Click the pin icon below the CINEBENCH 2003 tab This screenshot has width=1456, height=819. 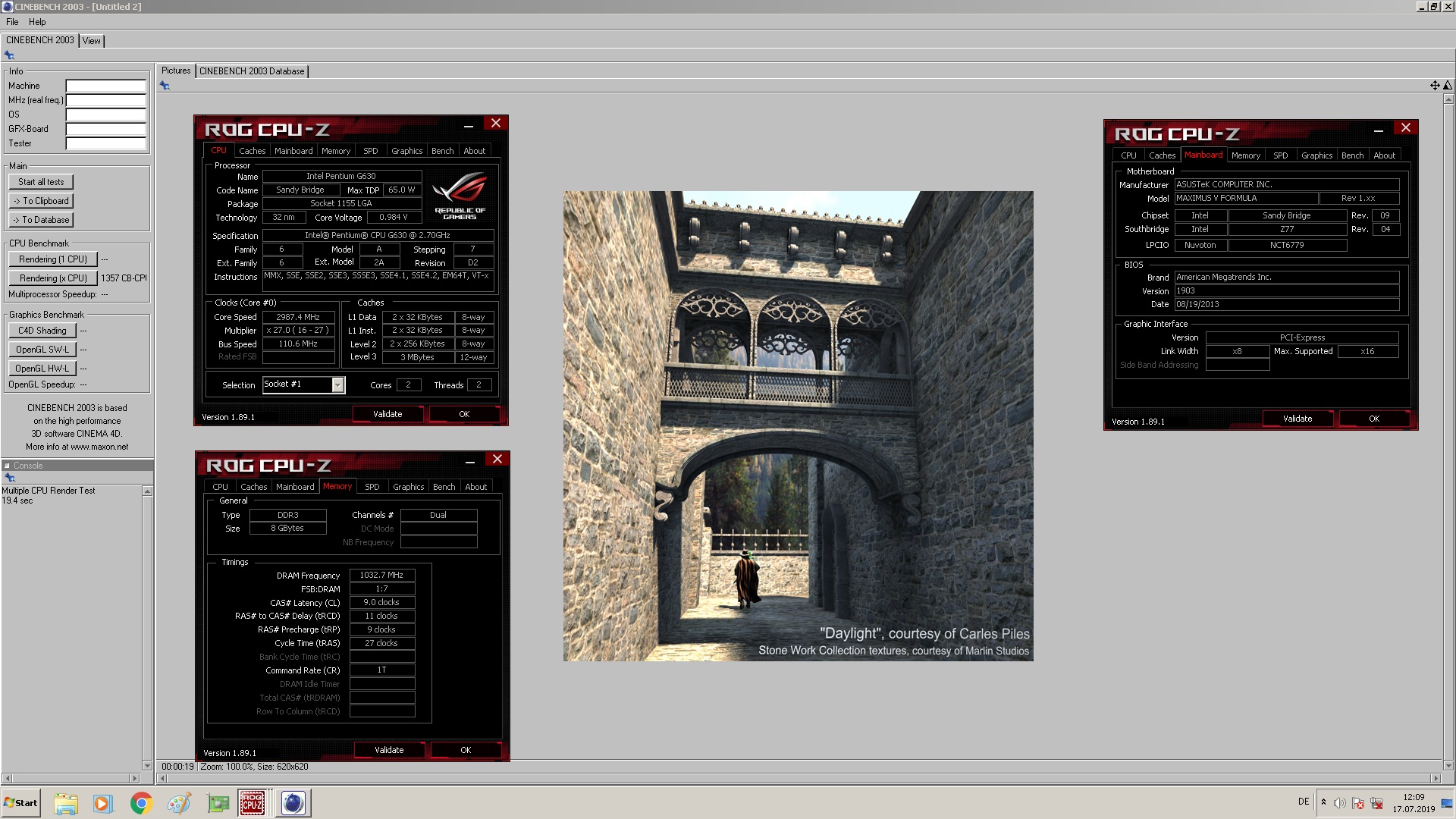(x=9, y=55)
